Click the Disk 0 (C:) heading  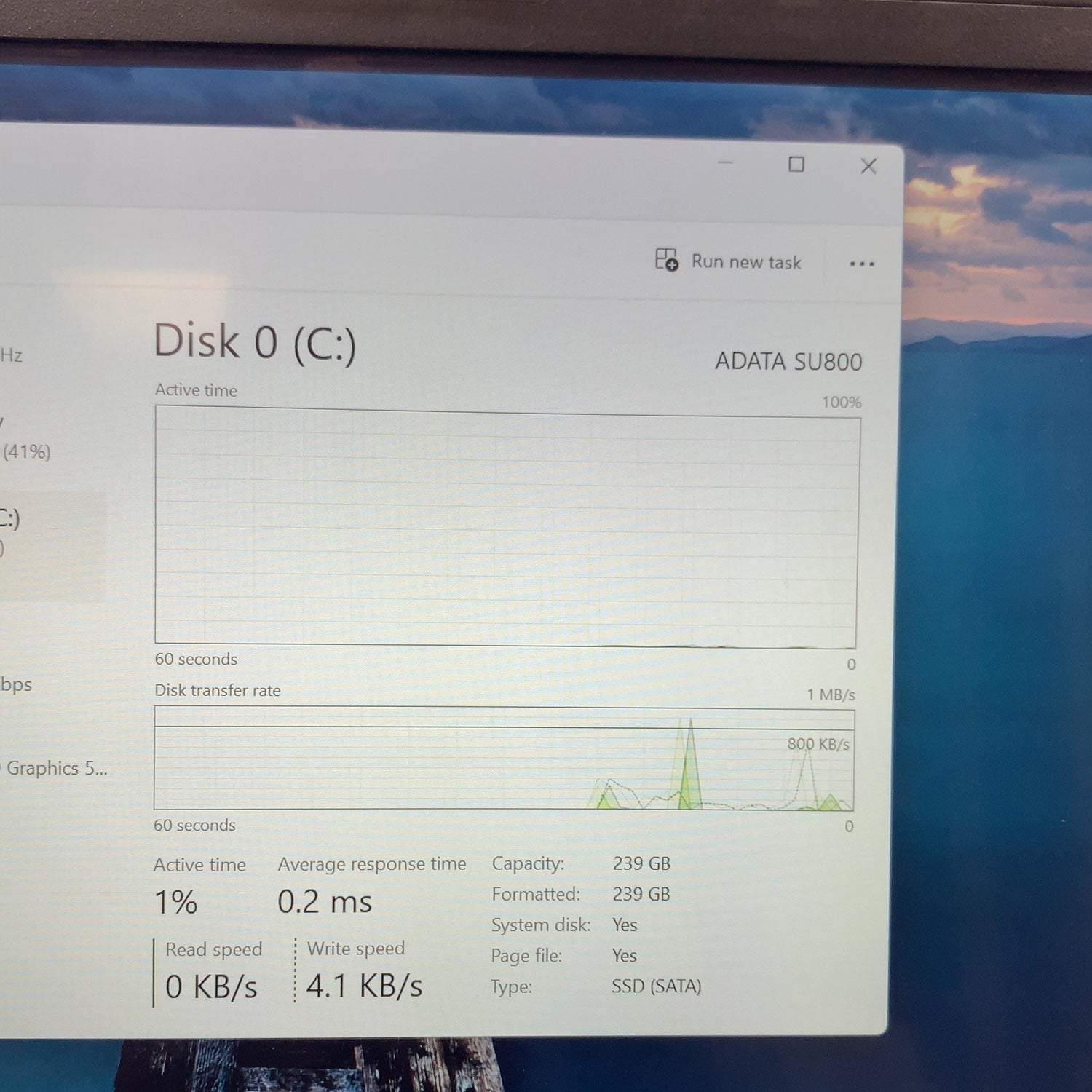(x=255, y=342)
